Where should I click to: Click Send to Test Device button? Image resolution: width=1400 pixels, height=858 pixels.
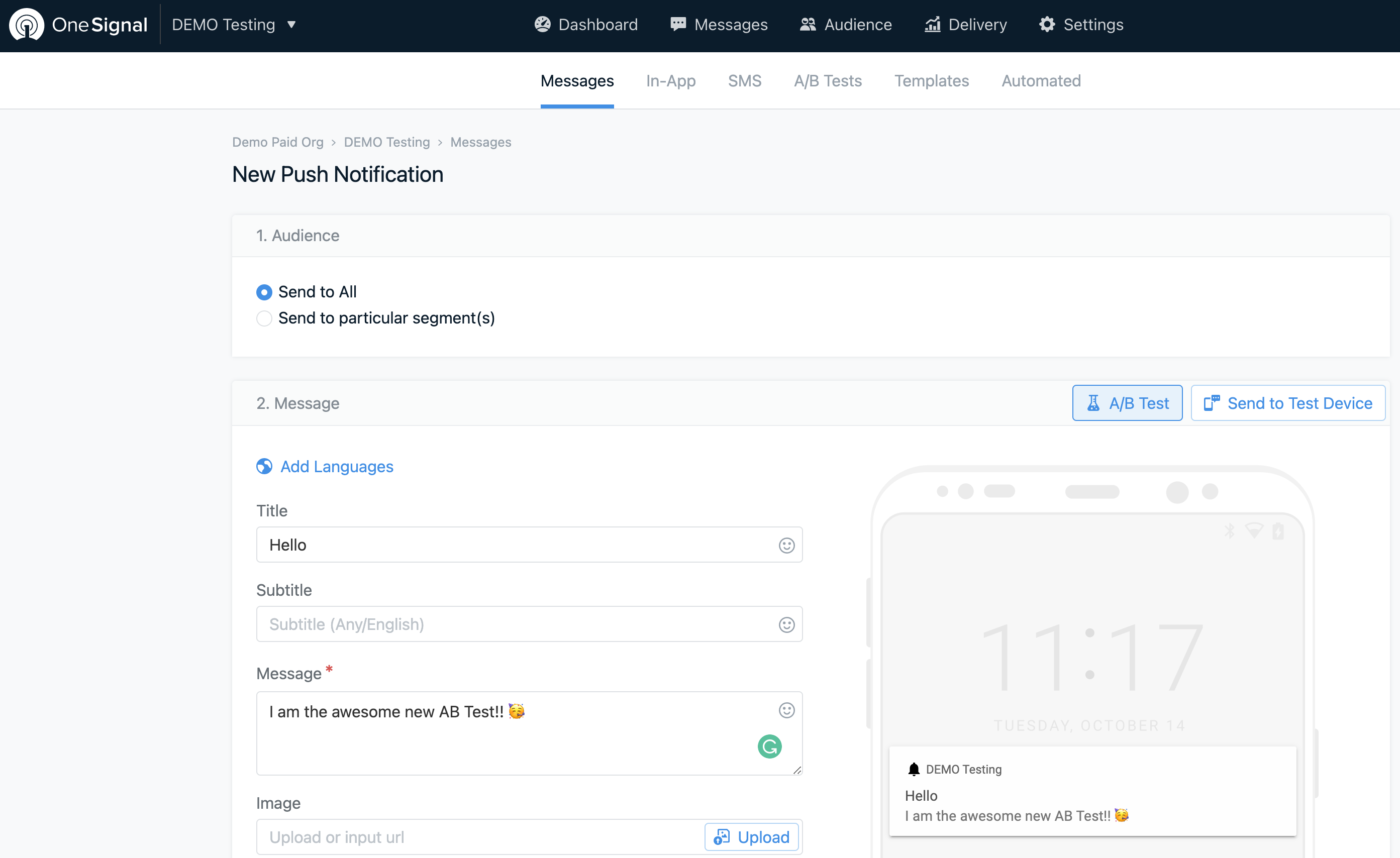1287,403
